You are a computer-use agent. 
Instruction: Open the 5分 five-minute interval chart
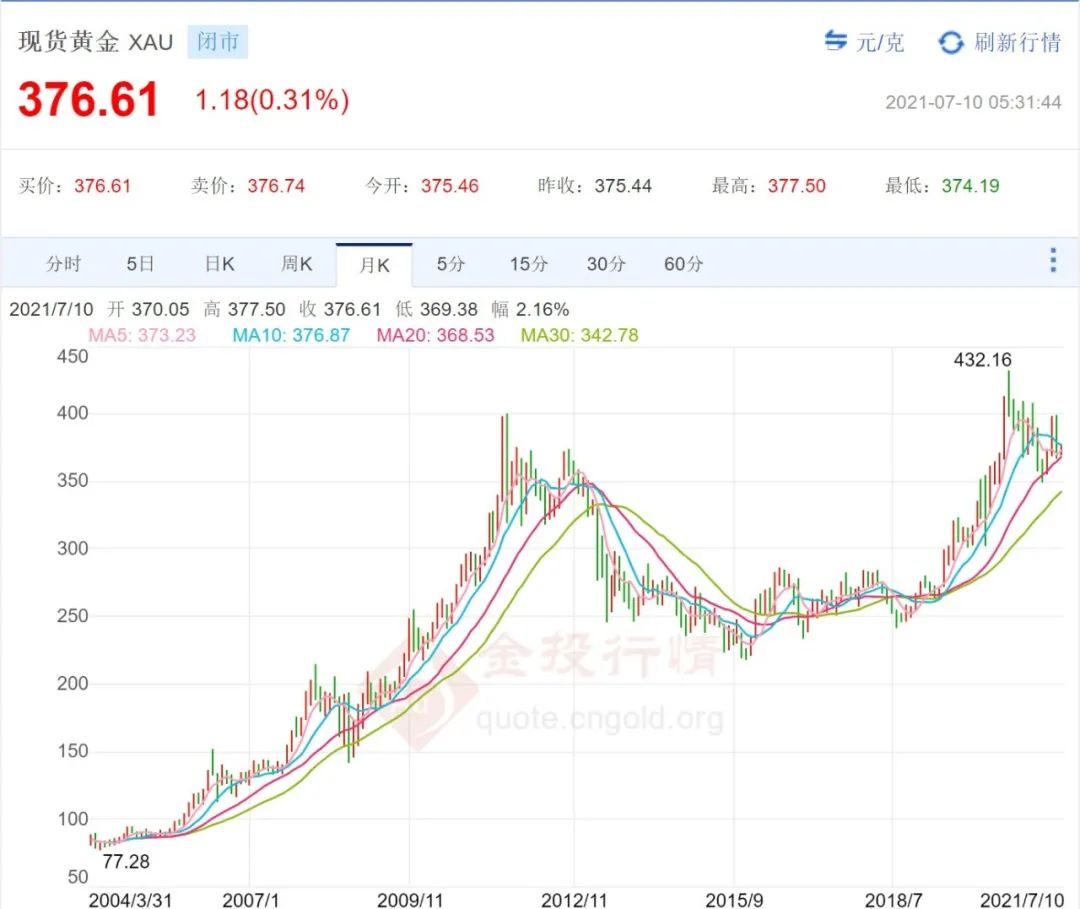pyautogui.click(x=451, y=263)
